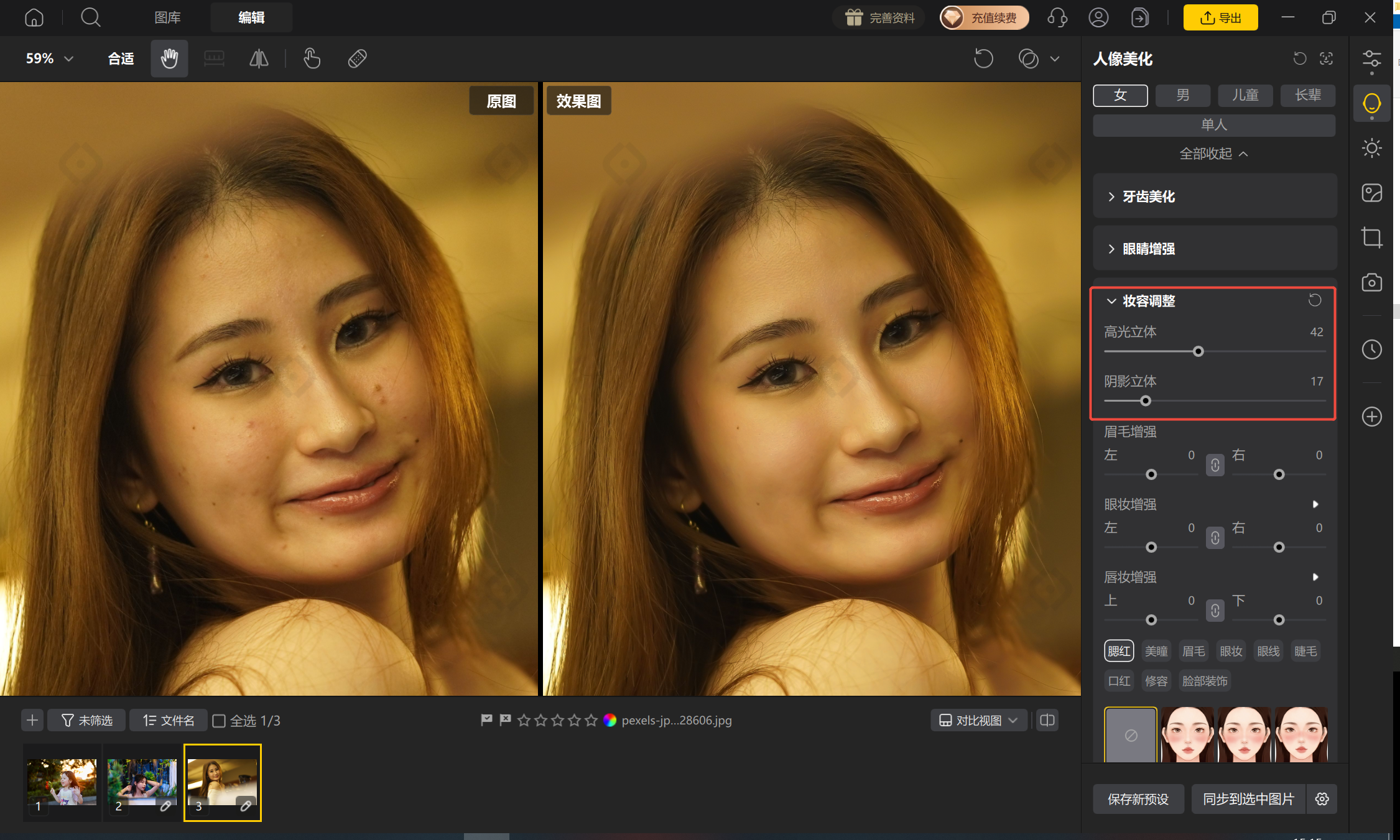Expand the 牙齿美化 section
The height and width of the screenshot is (840, 1400).
click(1215, 196)
